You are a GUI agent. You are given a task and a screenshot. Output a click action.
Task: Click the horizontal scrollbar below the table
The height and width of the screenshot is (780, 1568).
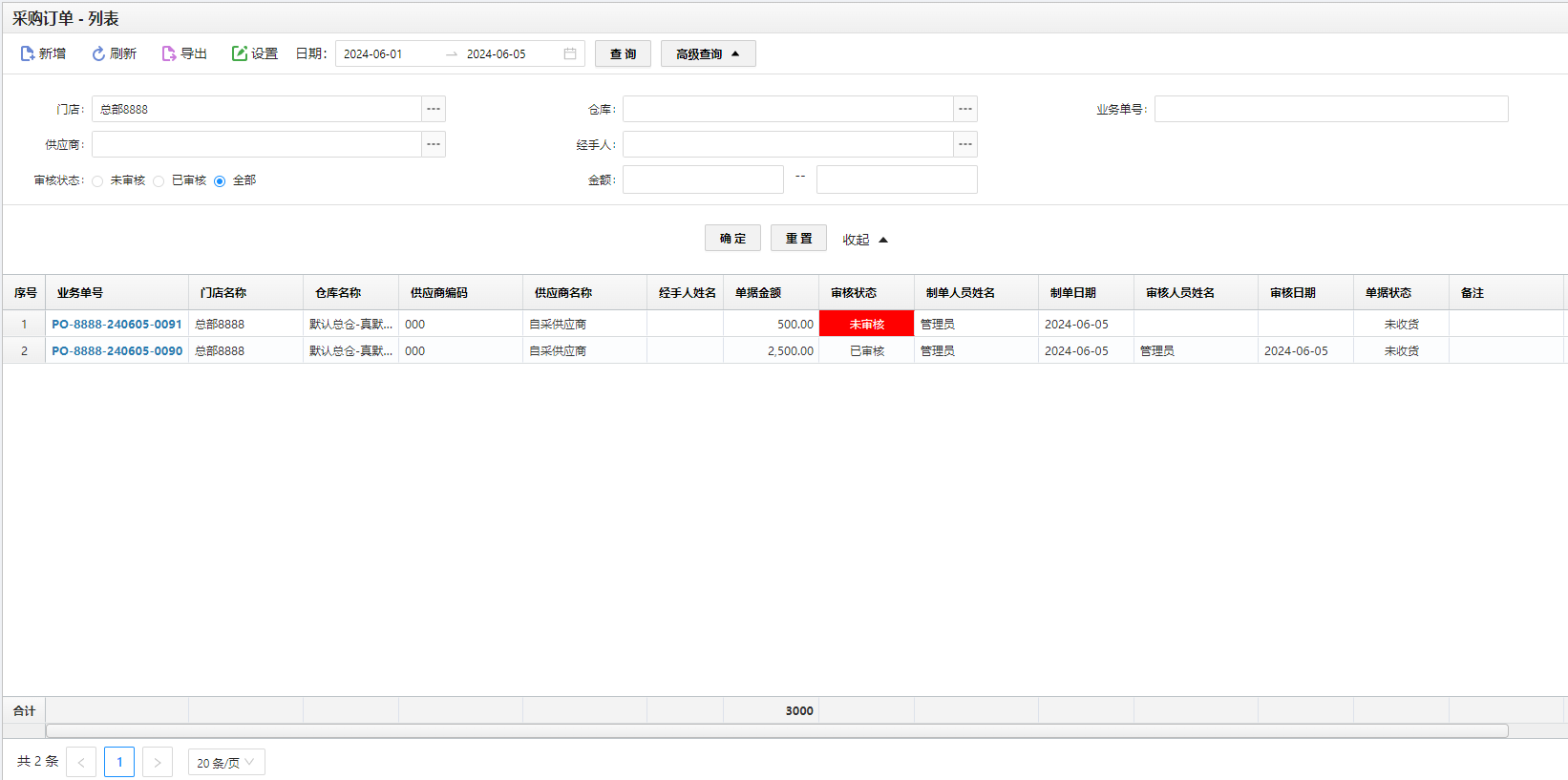point(777,730)
